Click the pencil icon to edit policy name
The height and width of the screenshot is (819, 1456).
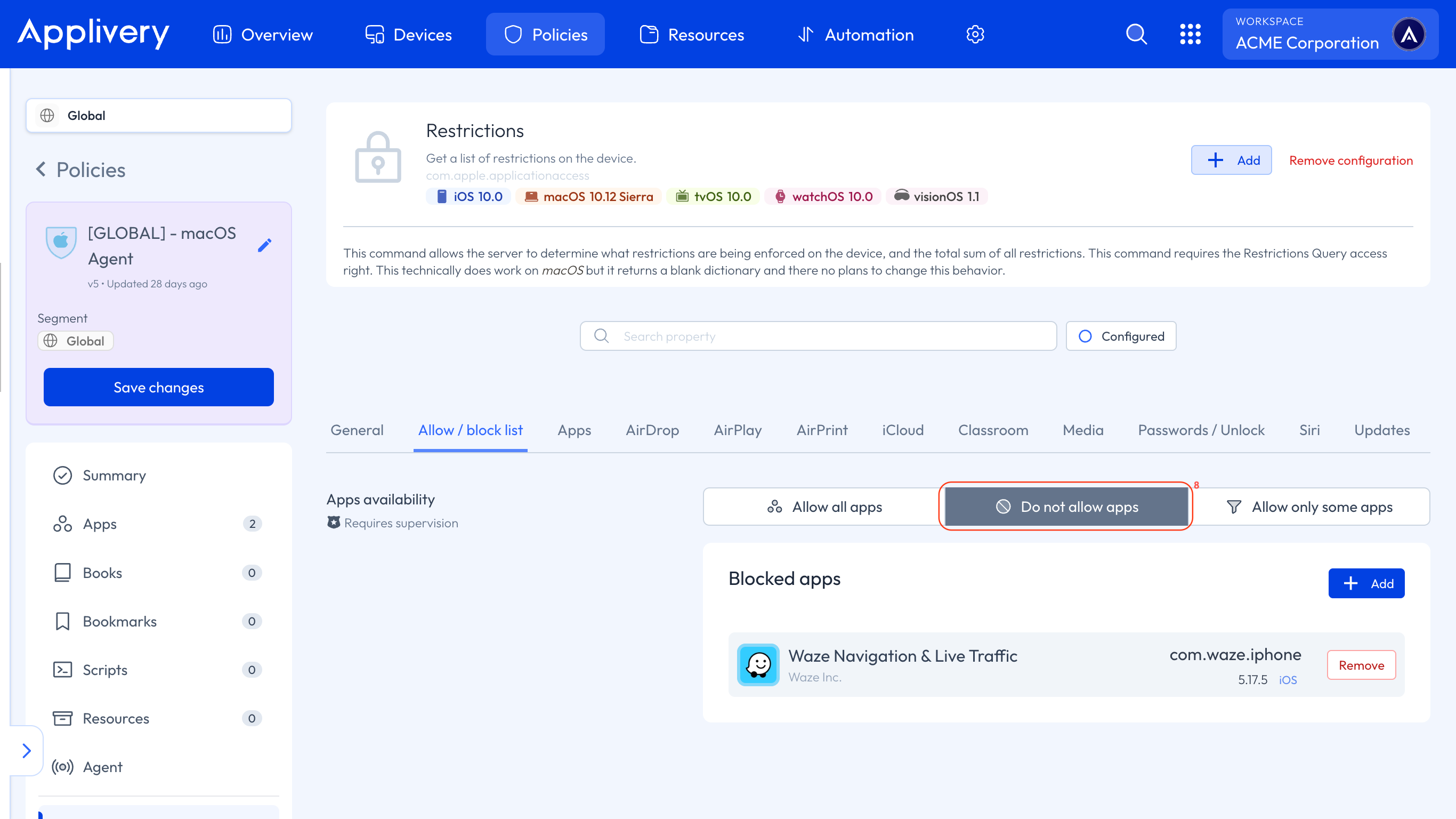(264, 245)
